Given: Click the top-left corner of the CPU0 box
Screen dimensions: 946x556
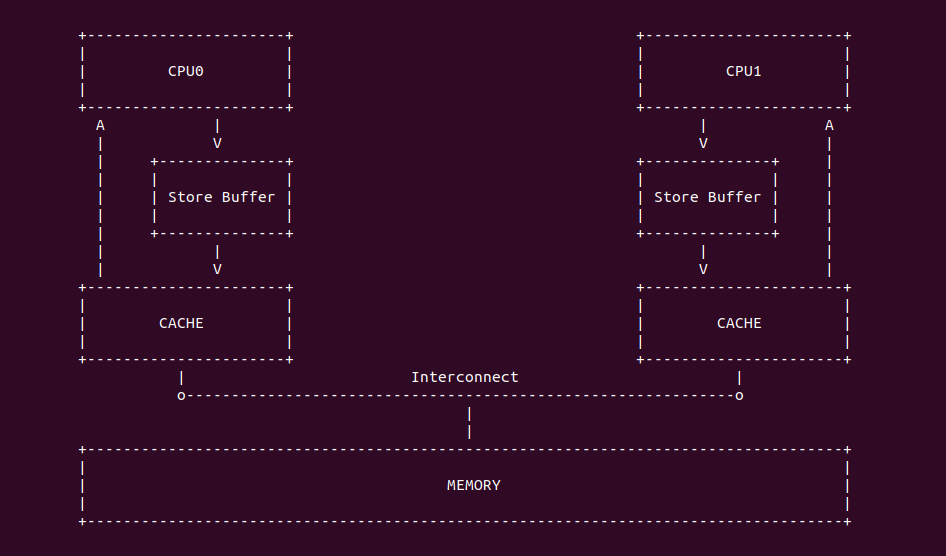Looking at the screenshot, I should coord(82,36).
